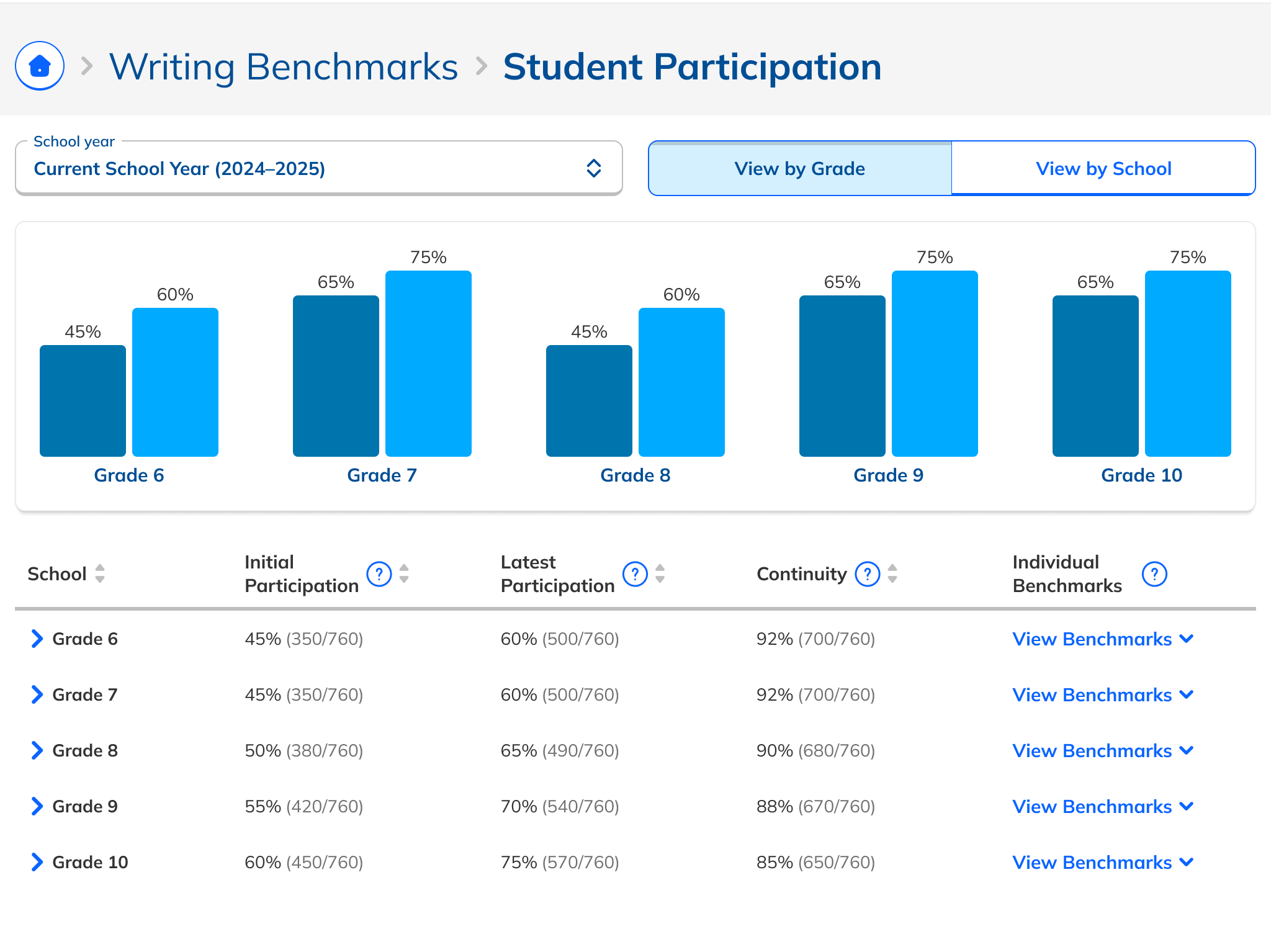Open View Benchmarks for Grade 10
Viewport: 1271px width, 952px height.
point(1103,863)
